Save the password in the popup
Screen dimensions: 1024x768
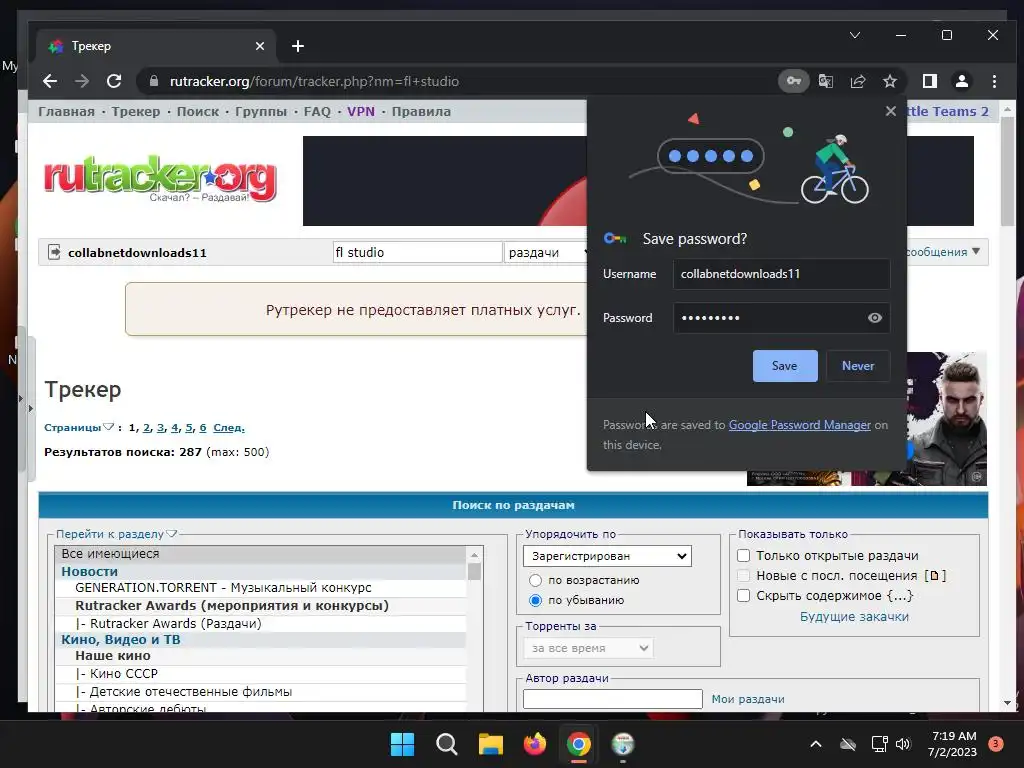pos(785,366)
